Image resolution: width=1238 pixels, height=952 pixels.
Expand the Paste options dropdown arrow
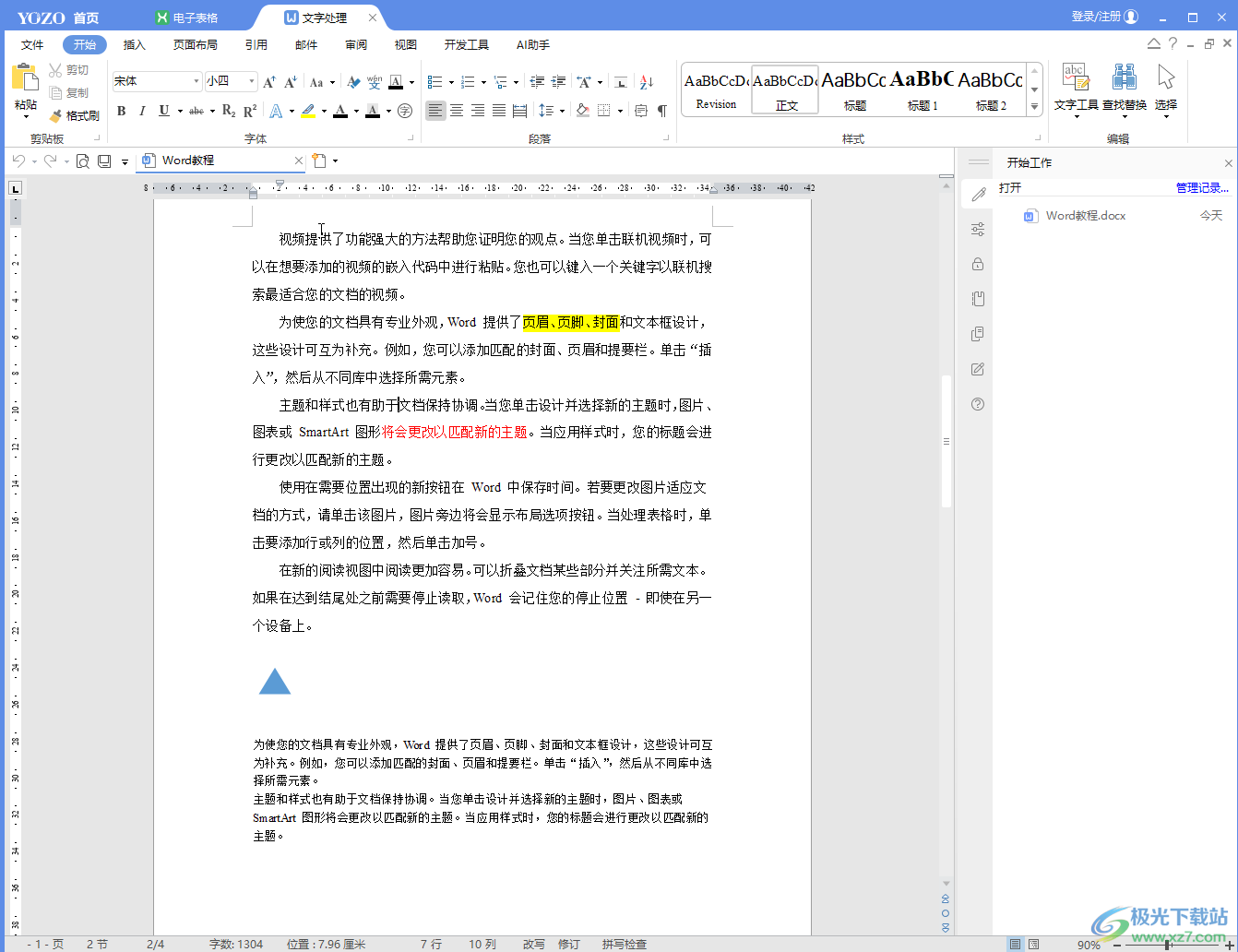tap(25, 117)
